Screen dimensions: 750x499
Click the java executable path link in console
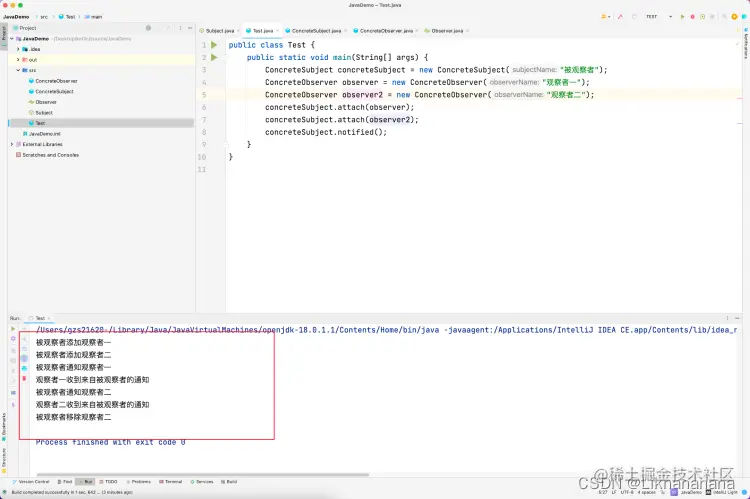237,330
